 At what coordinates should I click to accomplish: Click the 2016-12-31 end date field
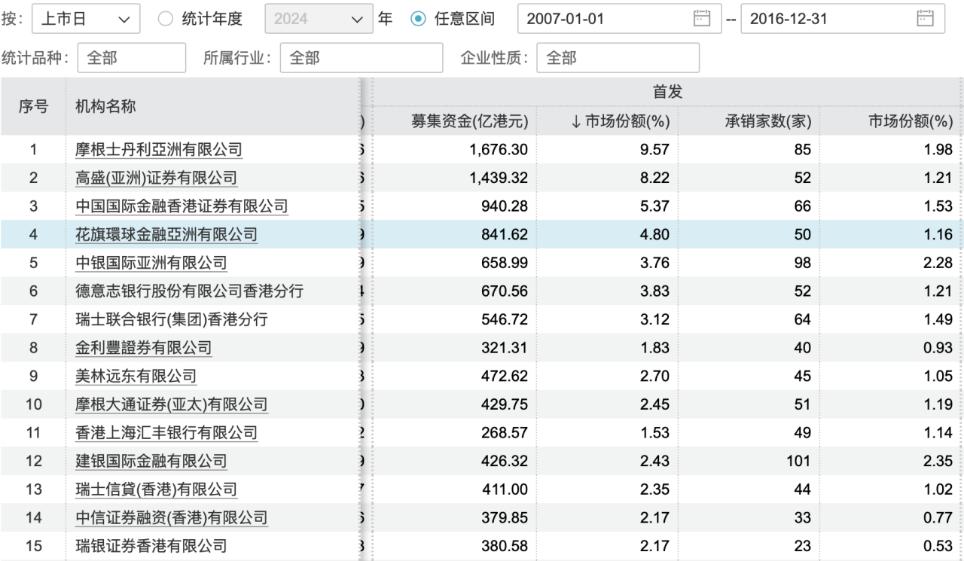point(842,18)
